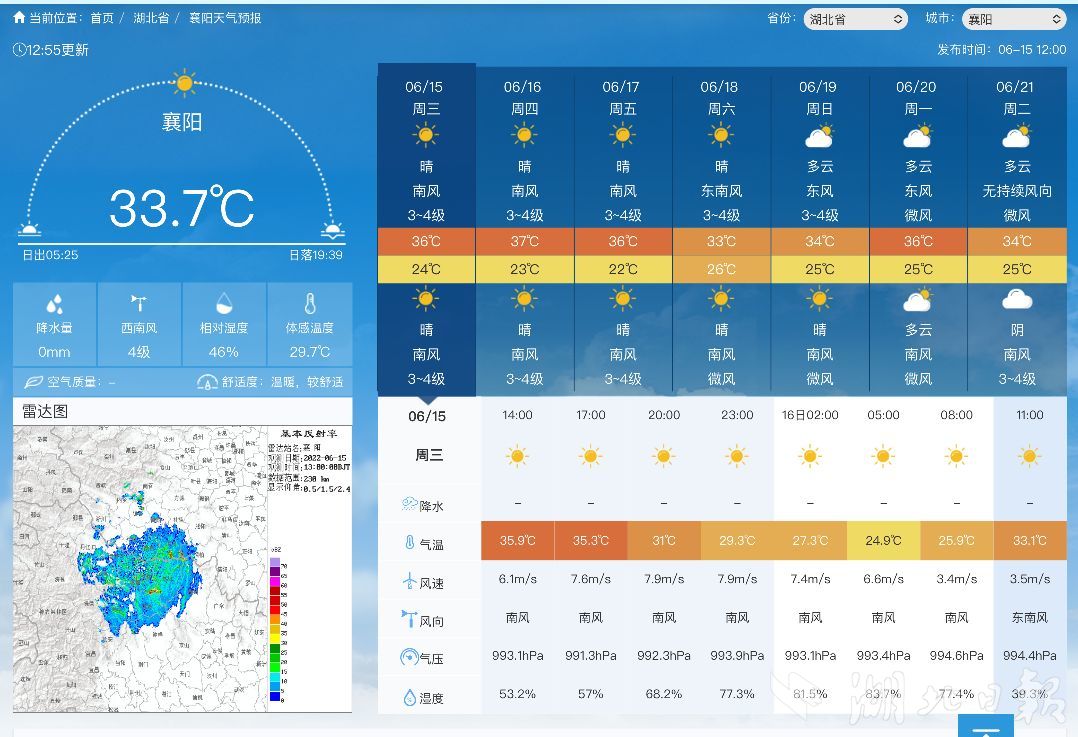Click the 风向 wind vane row icon
The image size is (1078, 737).
(410, 619)
